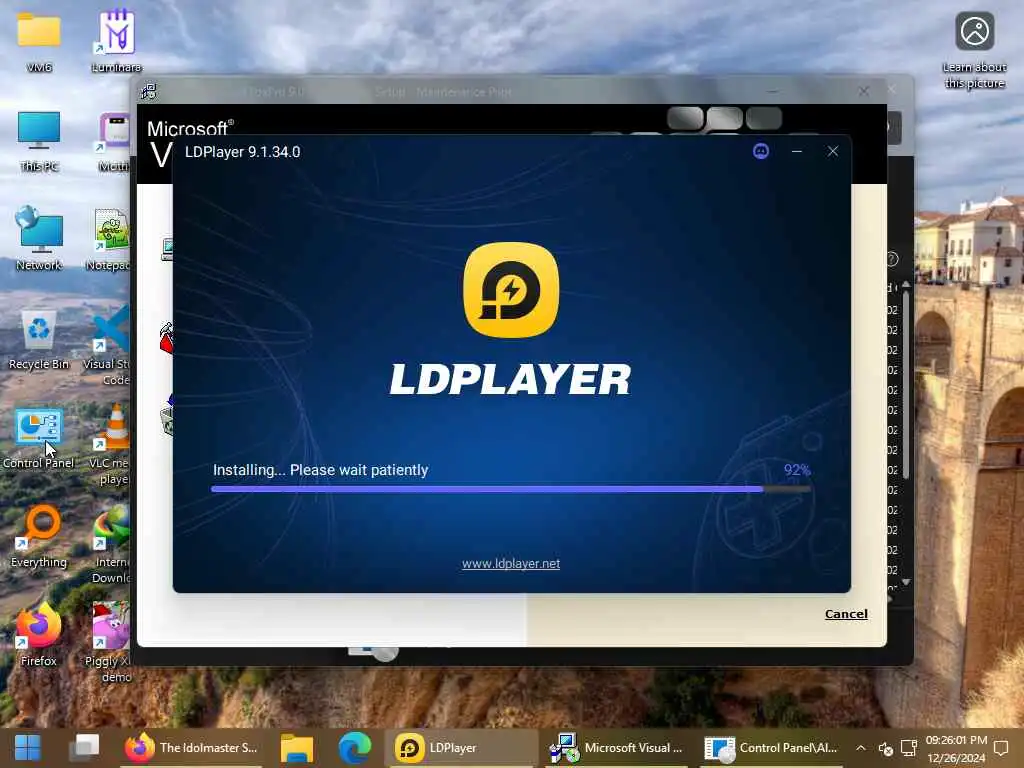1024x768 pixels.
Task: Click the installation progress bar
Action: click(x=511, y=488)
